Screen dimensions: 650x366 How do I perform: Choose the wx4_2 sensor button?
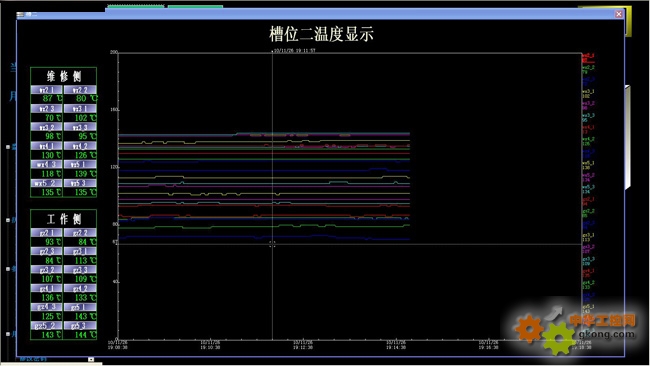click(80, 146)
